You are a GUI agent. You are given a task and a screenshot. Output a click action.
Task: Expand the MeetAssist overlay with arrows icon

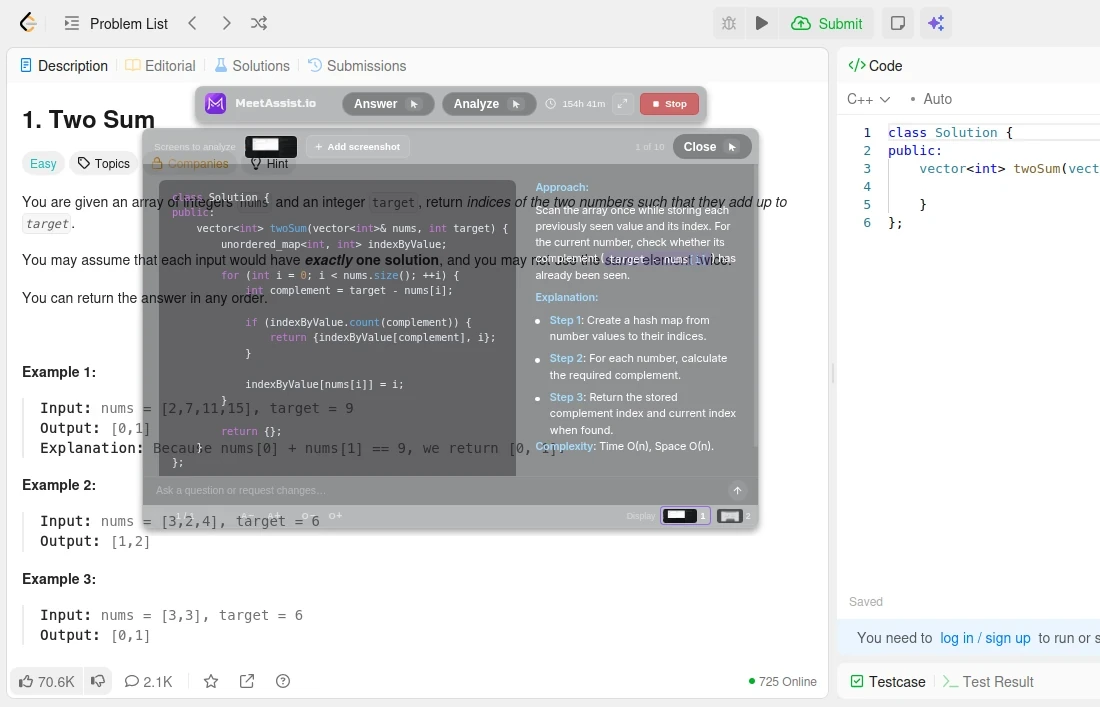pos(622,104)
